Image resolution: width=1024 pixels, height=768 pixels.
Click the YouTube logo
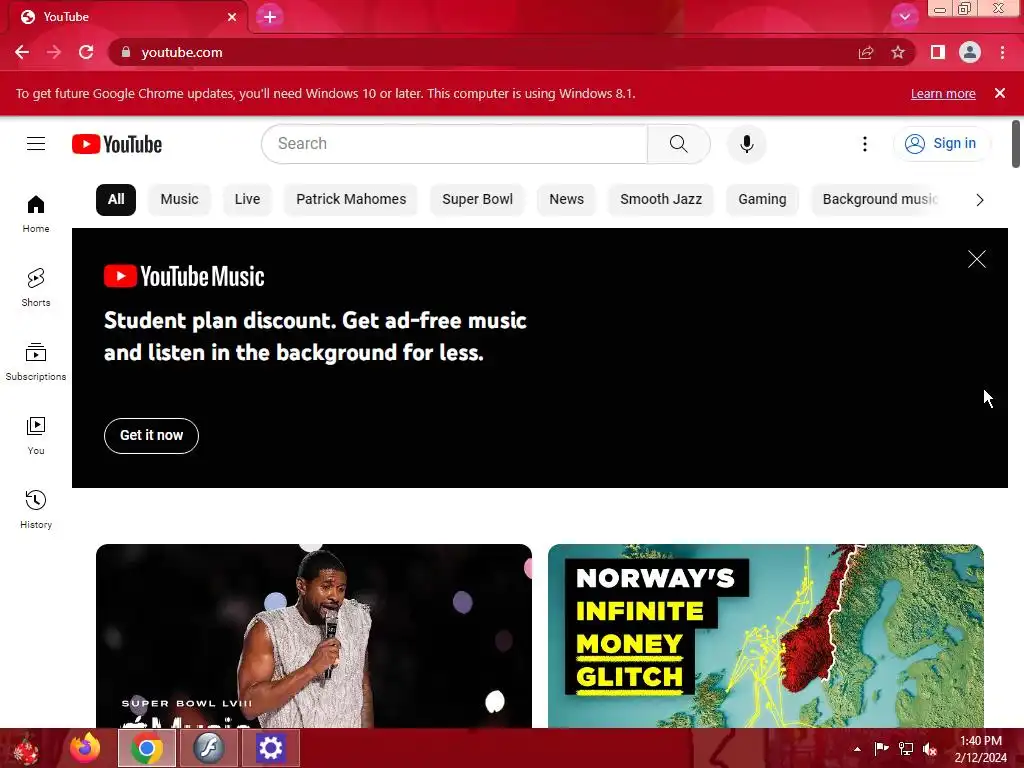[x=117, y=144]
